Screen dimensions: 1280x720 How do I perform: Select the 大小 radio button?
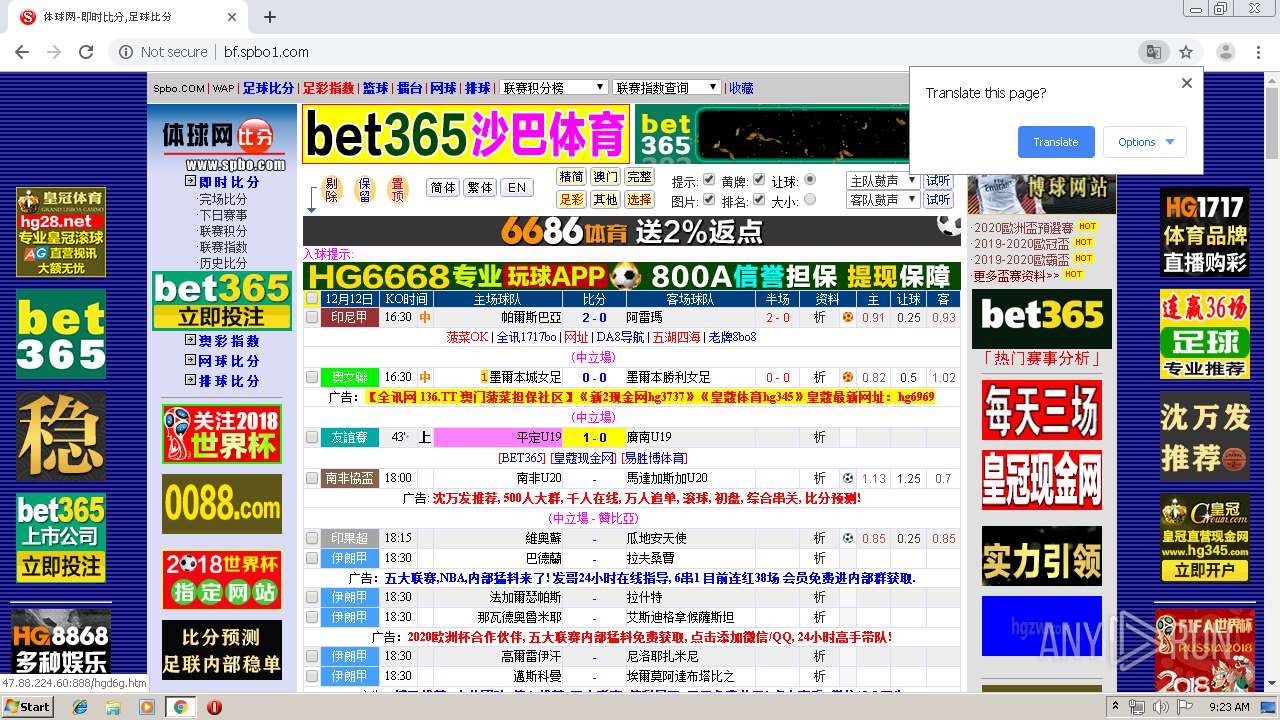coord(810,199)
